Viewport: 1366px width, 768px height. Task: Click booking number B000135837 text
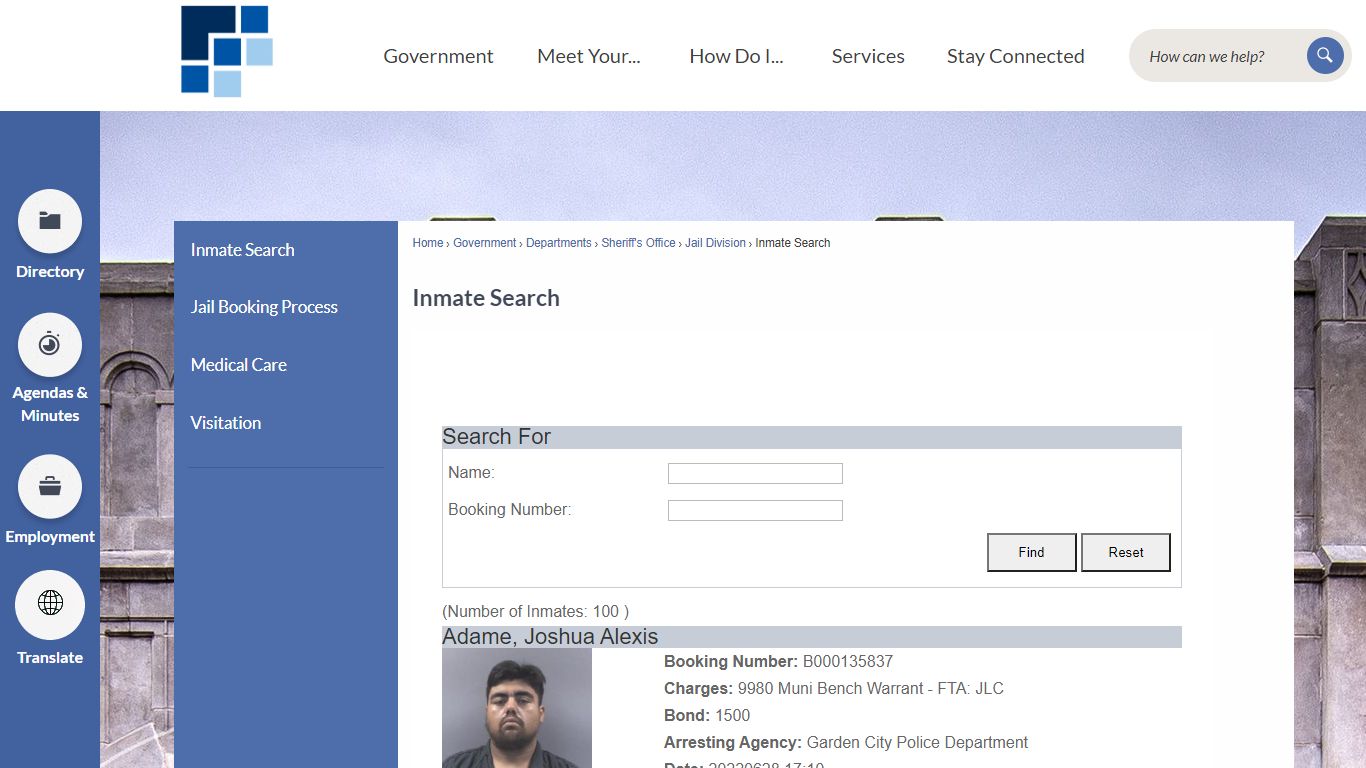(x=848, y=662)
